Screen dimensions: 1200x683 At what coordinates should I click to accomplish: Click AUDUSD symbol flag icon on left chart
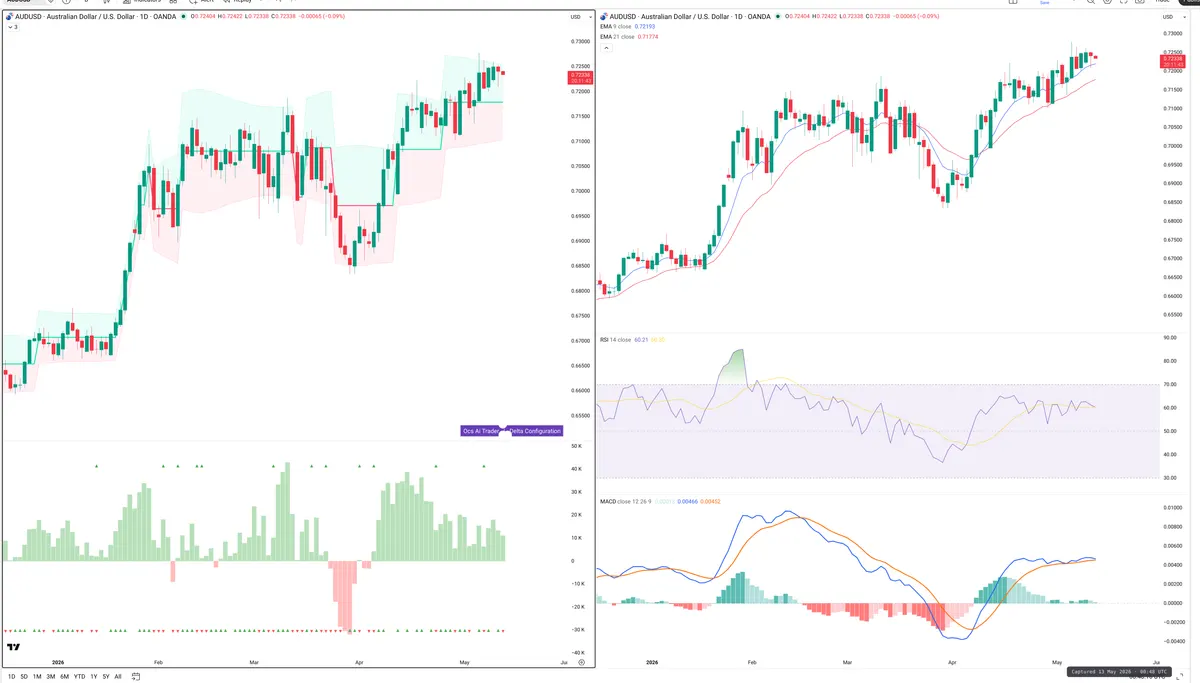click(x=9, y=17)
